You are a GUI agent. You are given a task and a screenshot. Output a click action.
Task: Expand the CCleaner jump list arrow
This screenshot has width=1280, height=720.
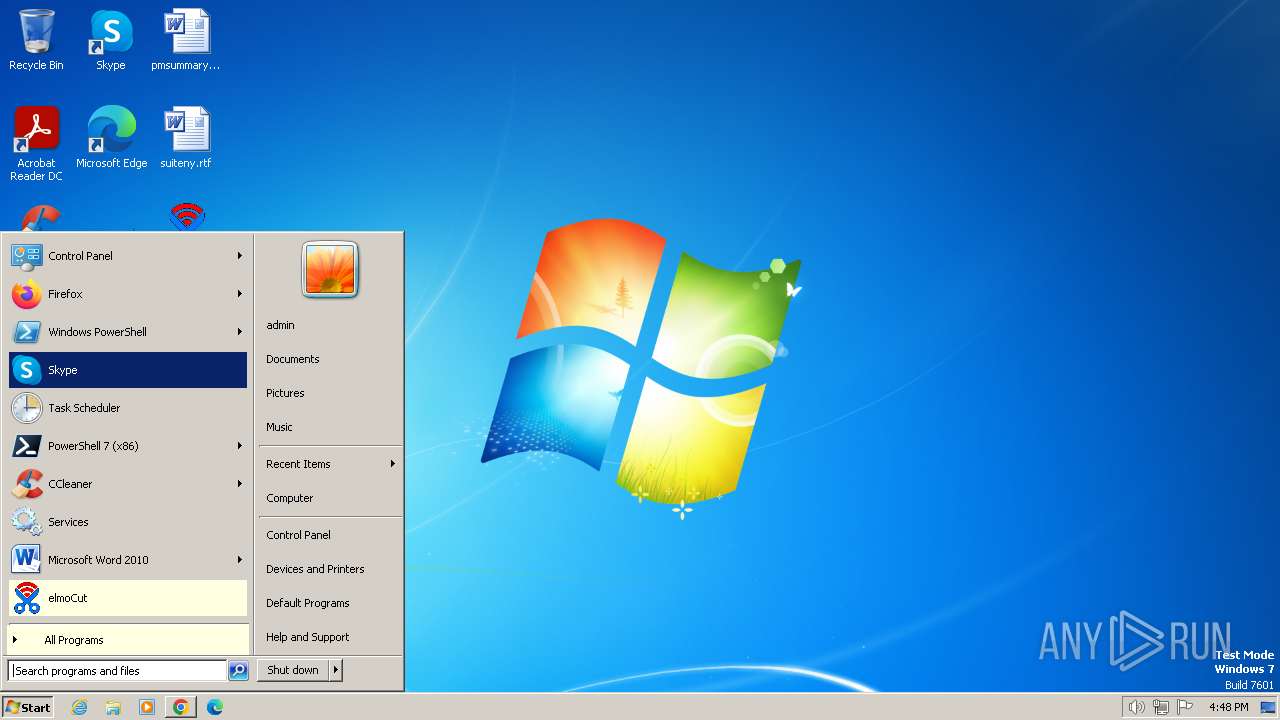click(x=240, y=484)
